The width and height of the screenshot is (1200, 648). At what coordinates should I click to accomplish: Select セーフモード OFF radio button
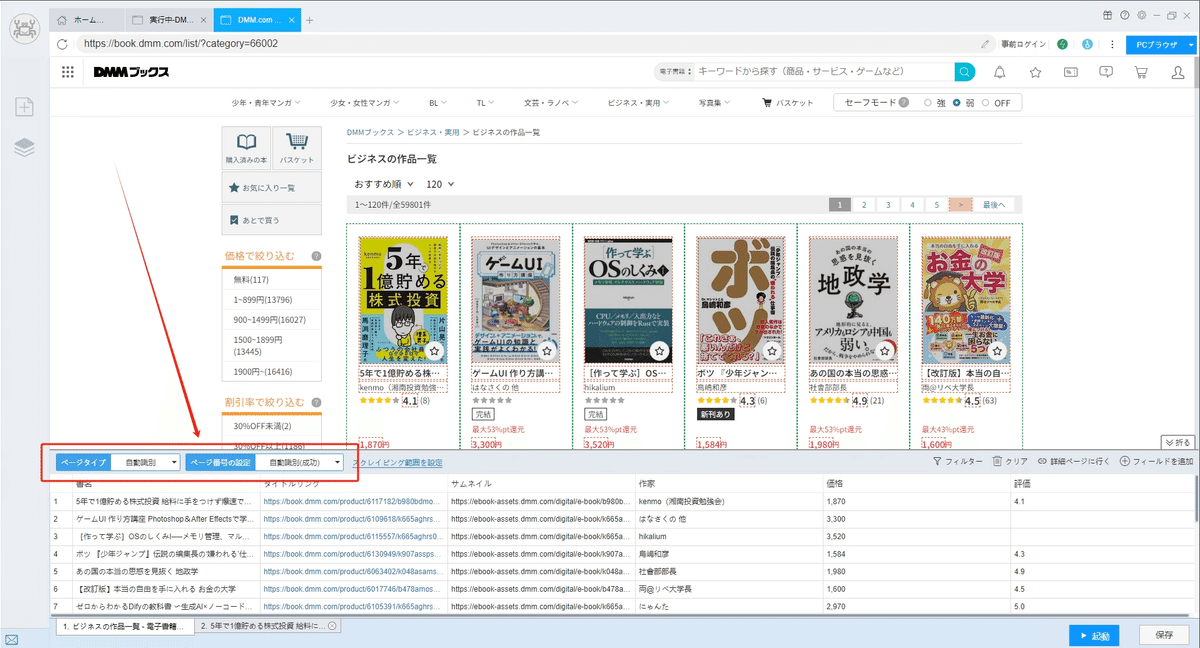click(986, 103)
